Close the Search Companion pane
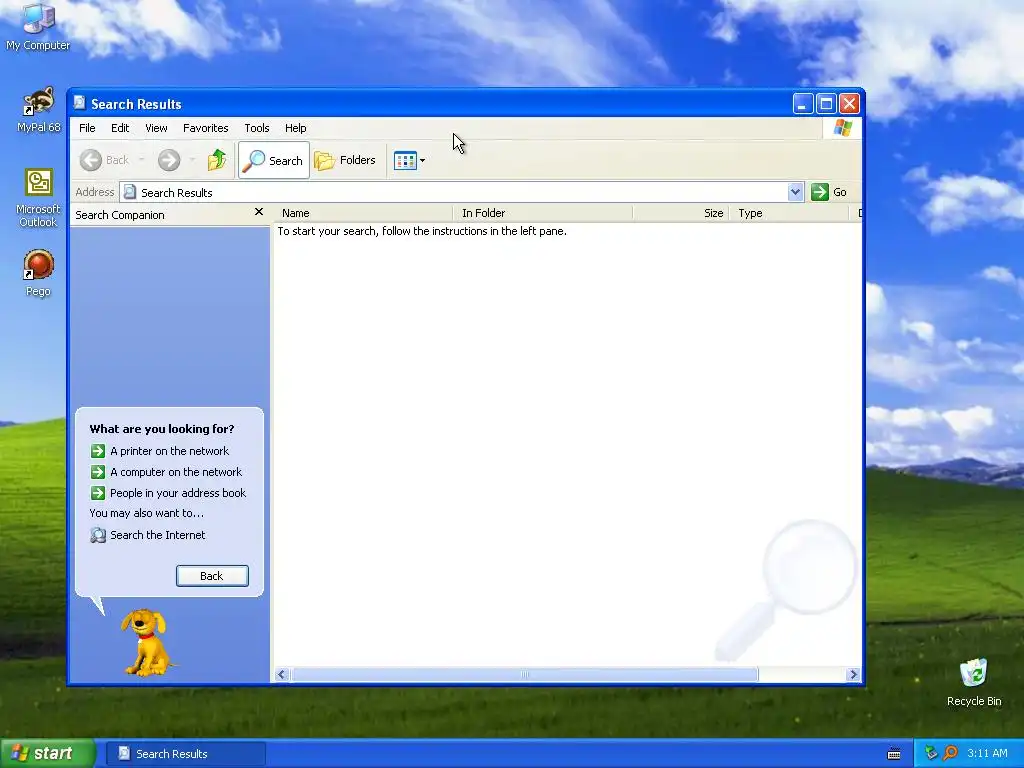The height and width of the screenshot is (768, 1024). click(259, 212)
